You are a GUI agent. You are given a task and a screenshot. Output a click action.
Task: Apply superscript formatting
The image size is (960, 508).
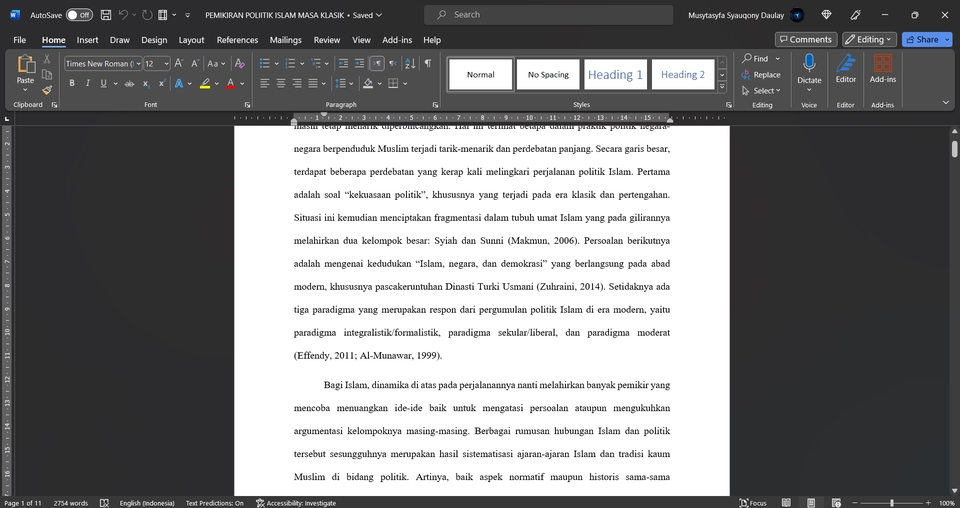click(x=162, y=83)
